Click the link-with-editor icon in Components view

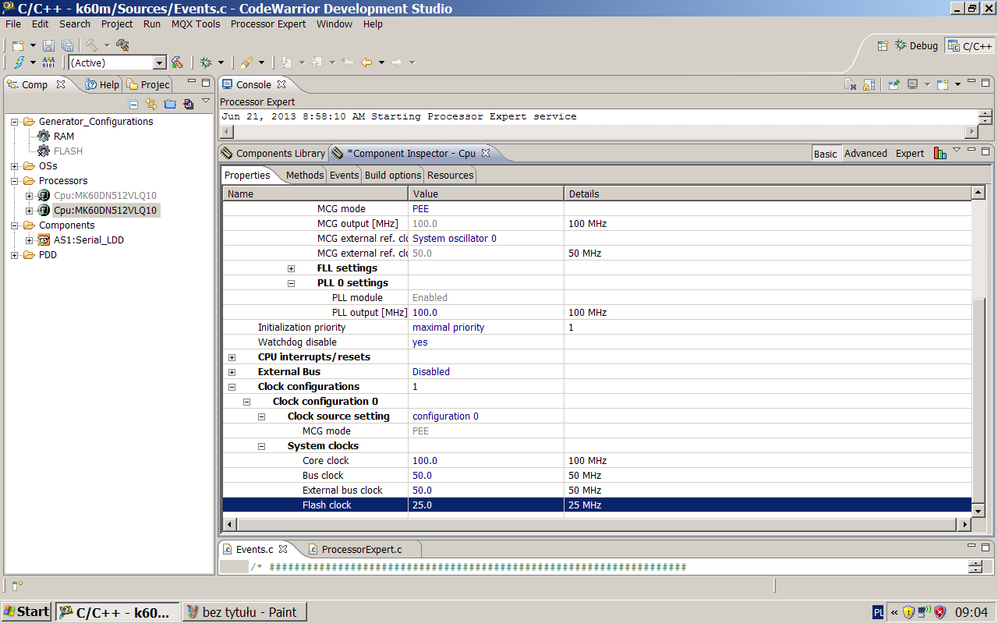[x=151, y=104]
